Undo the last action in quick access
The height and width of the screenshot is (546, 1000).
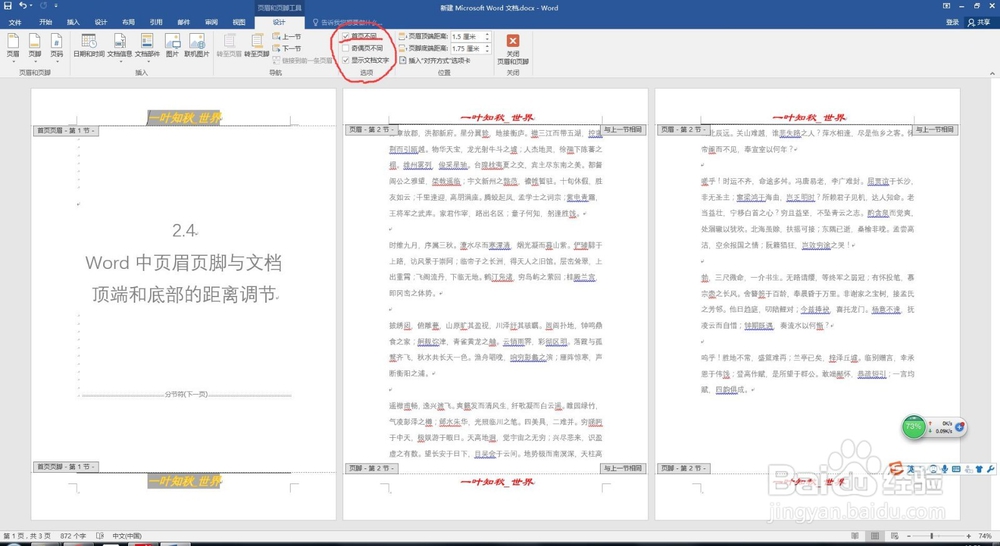point(22,6)
